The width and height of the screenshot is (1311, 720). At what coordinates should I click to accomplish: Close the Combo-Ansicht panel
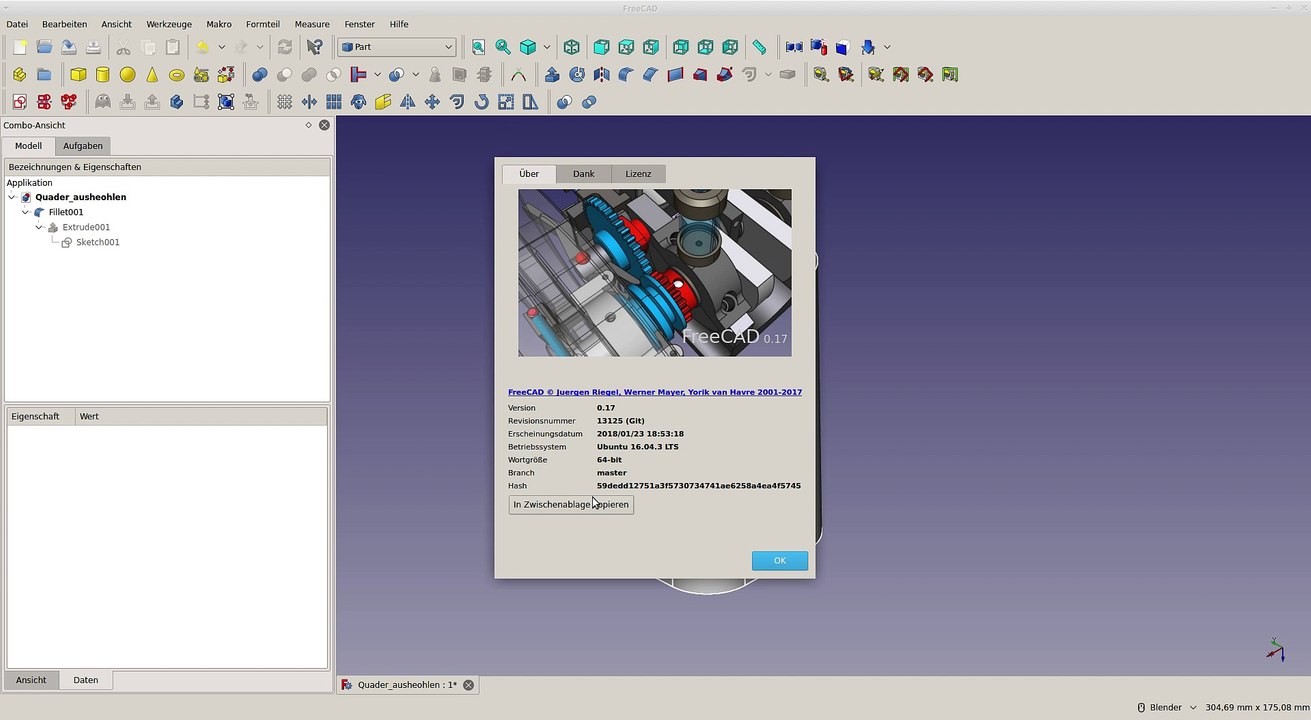coord(324,125)
